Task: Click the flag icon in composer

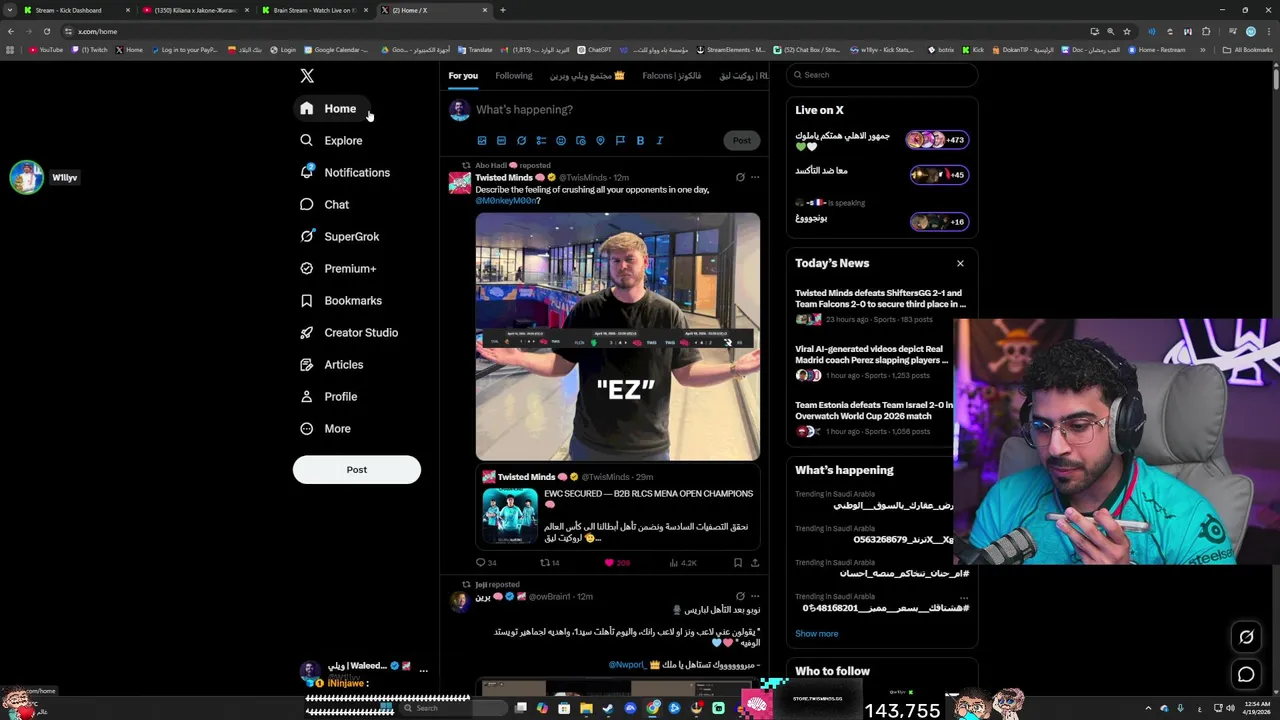Action: 620,141
